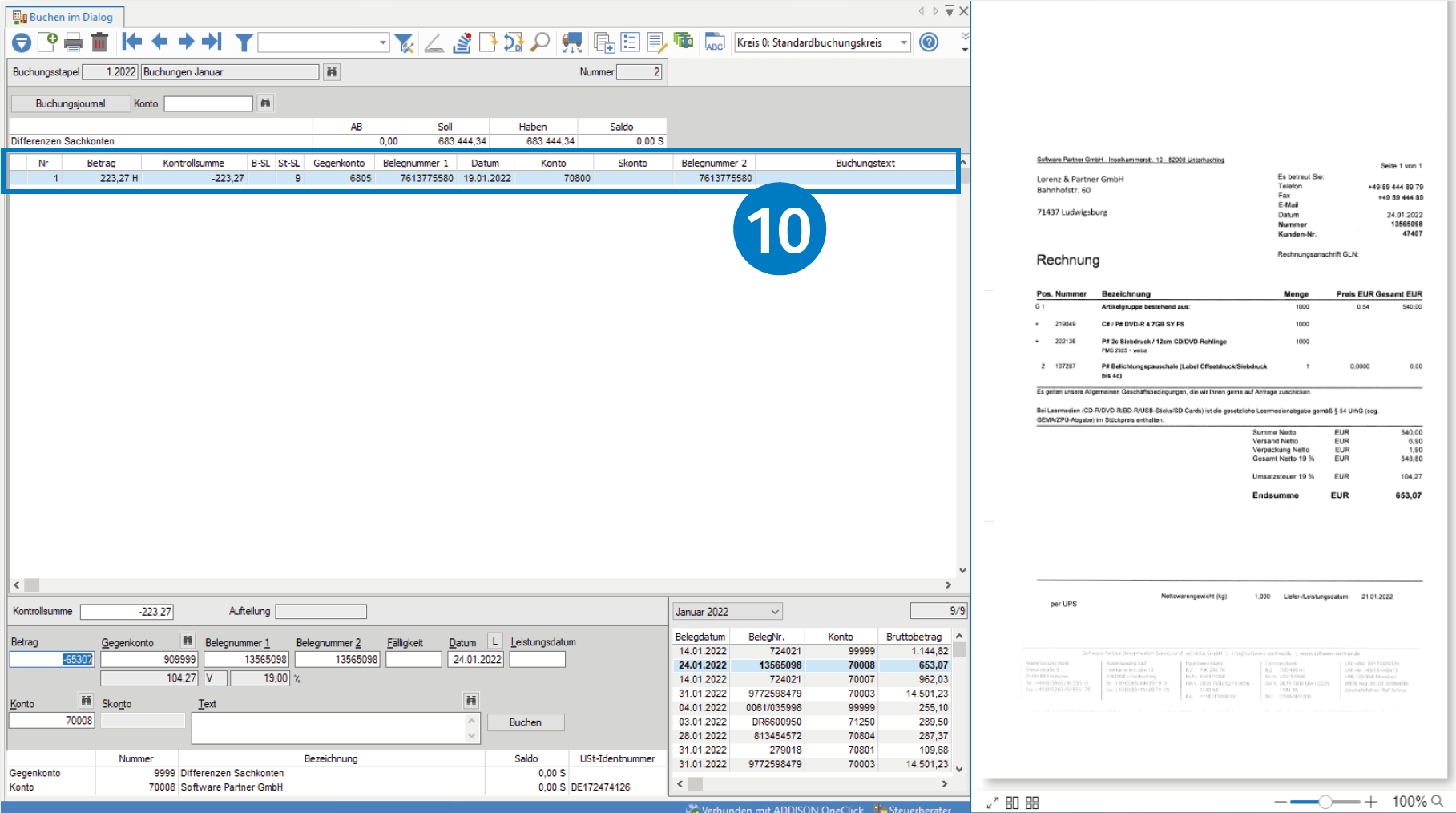Click the fit-to-window arrows icon in document viewer
Viewport: 1456px width, 813px height.
[992, 803]
